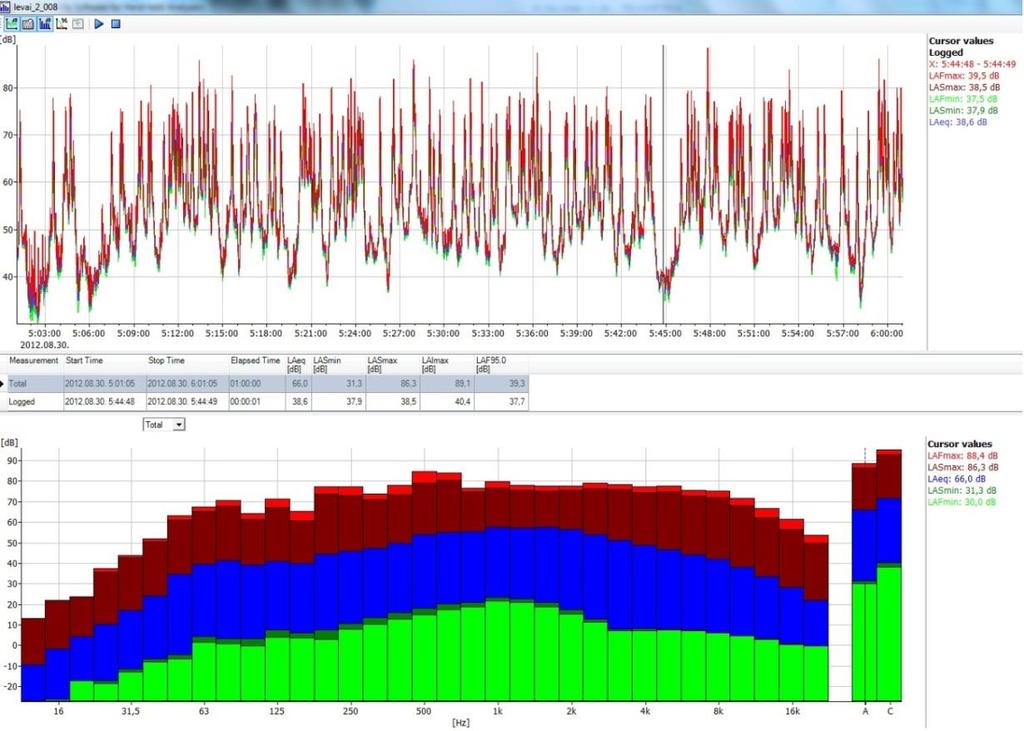This screenshot has height=731, width=1024.
Task: Click the Logged start time 5:44:48 cell
Action: [104, 402]
